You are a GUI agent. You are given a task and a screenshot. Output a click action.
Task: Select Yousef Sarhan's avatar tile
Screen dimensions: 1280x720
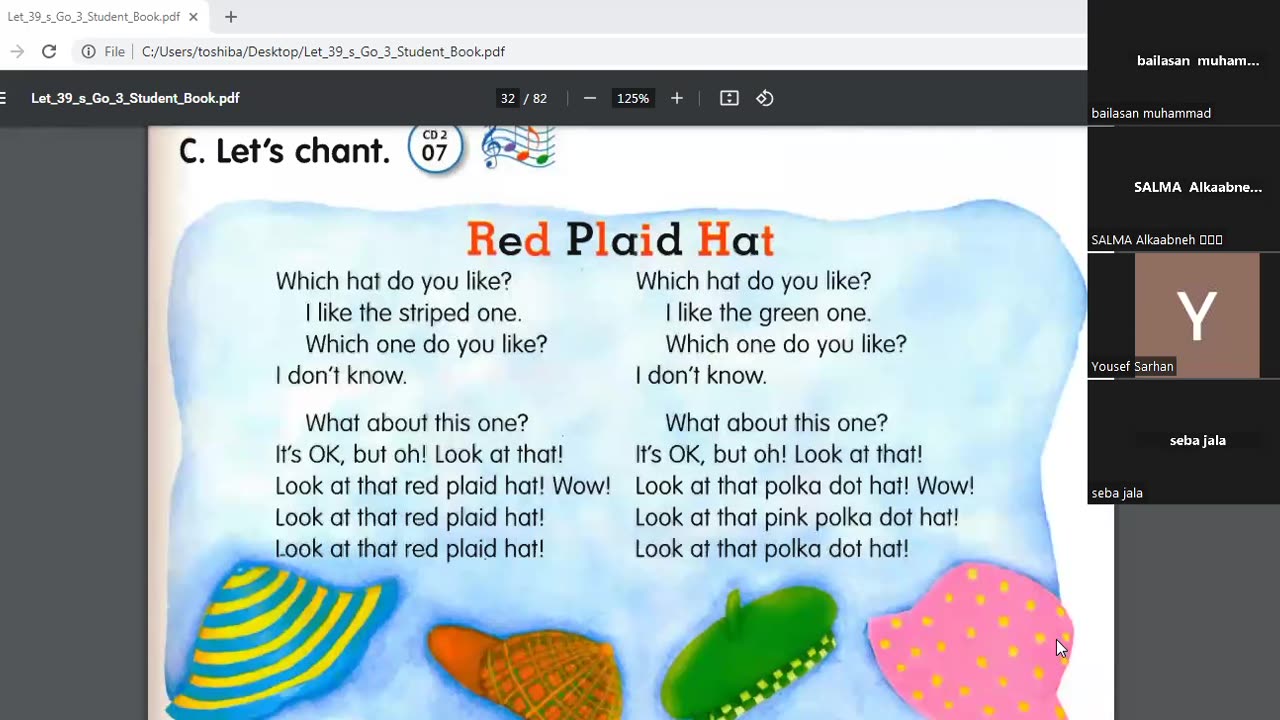[x=1197, y=316]
